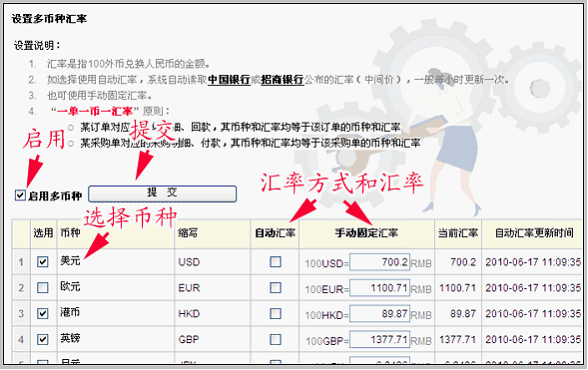This screenshot has width=588, height=370.
Task: Uncheck the 启用多币种 checkbox
Action: (20, 195)
